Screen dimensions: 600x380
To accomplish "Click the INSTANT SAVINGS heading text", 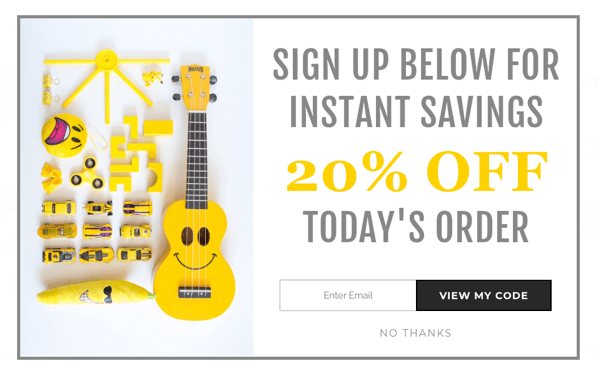I will click(416, 111).
